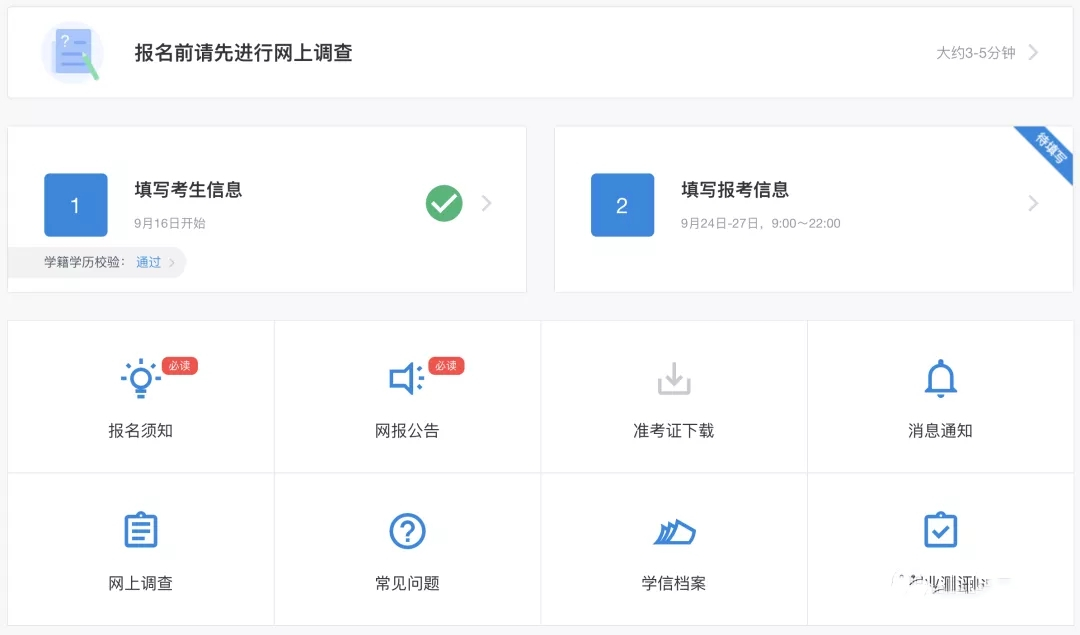
Task: Click the clipboard checkmark icon in last tile
Action: tap(940, 530)
